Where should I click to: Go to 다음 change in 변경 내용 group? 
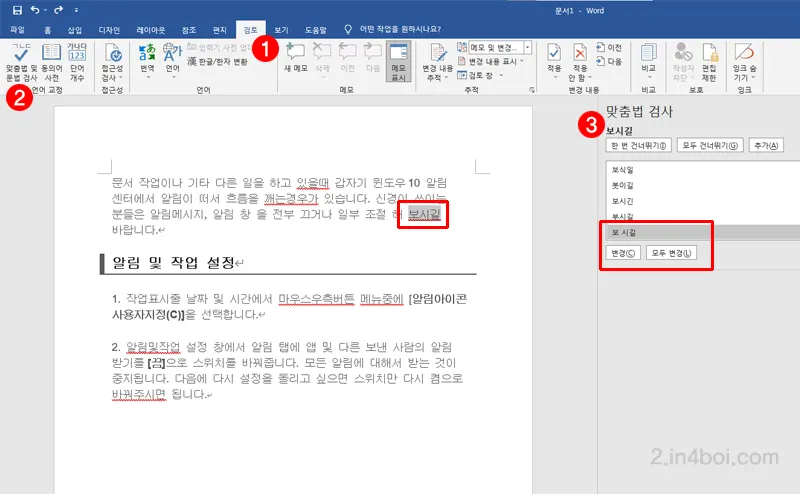coord(609,61)
